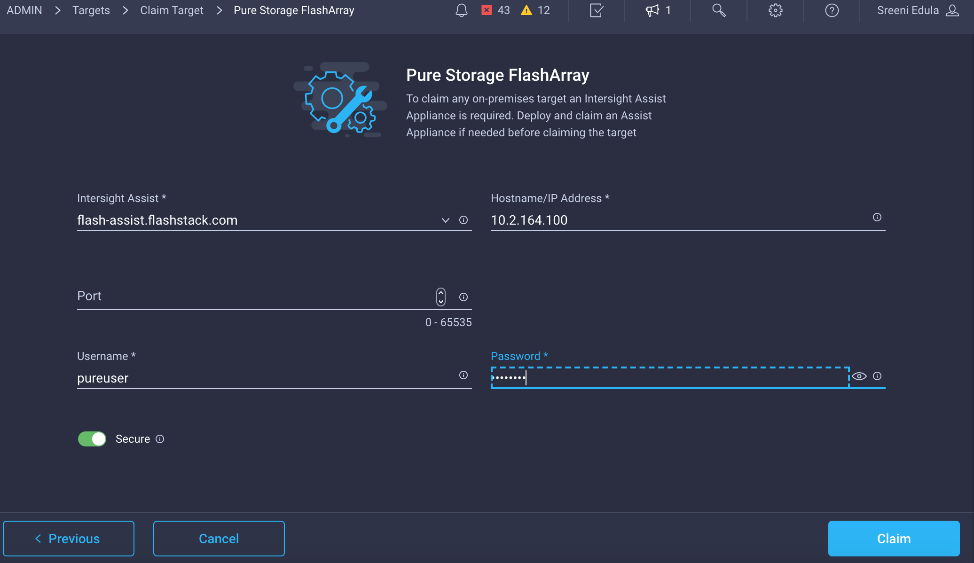Adjust the Port stepper arrows

[x=440, y=297]
